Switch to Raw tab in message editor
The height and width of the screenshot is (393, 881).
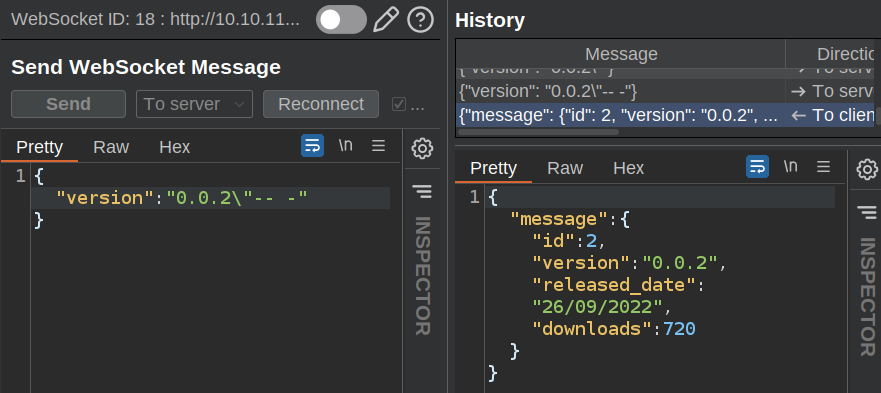[x=111, y=147]
